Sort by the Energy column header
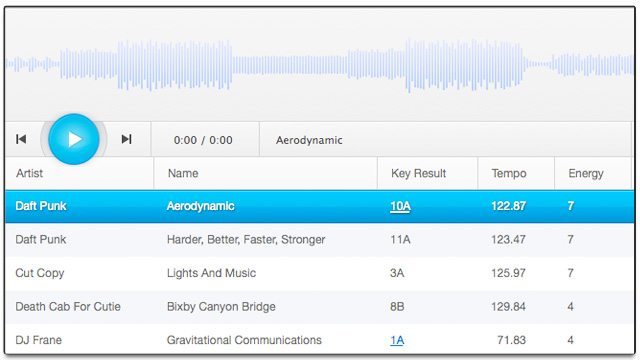This screenshot has height=360, width=640. [586, 173]
